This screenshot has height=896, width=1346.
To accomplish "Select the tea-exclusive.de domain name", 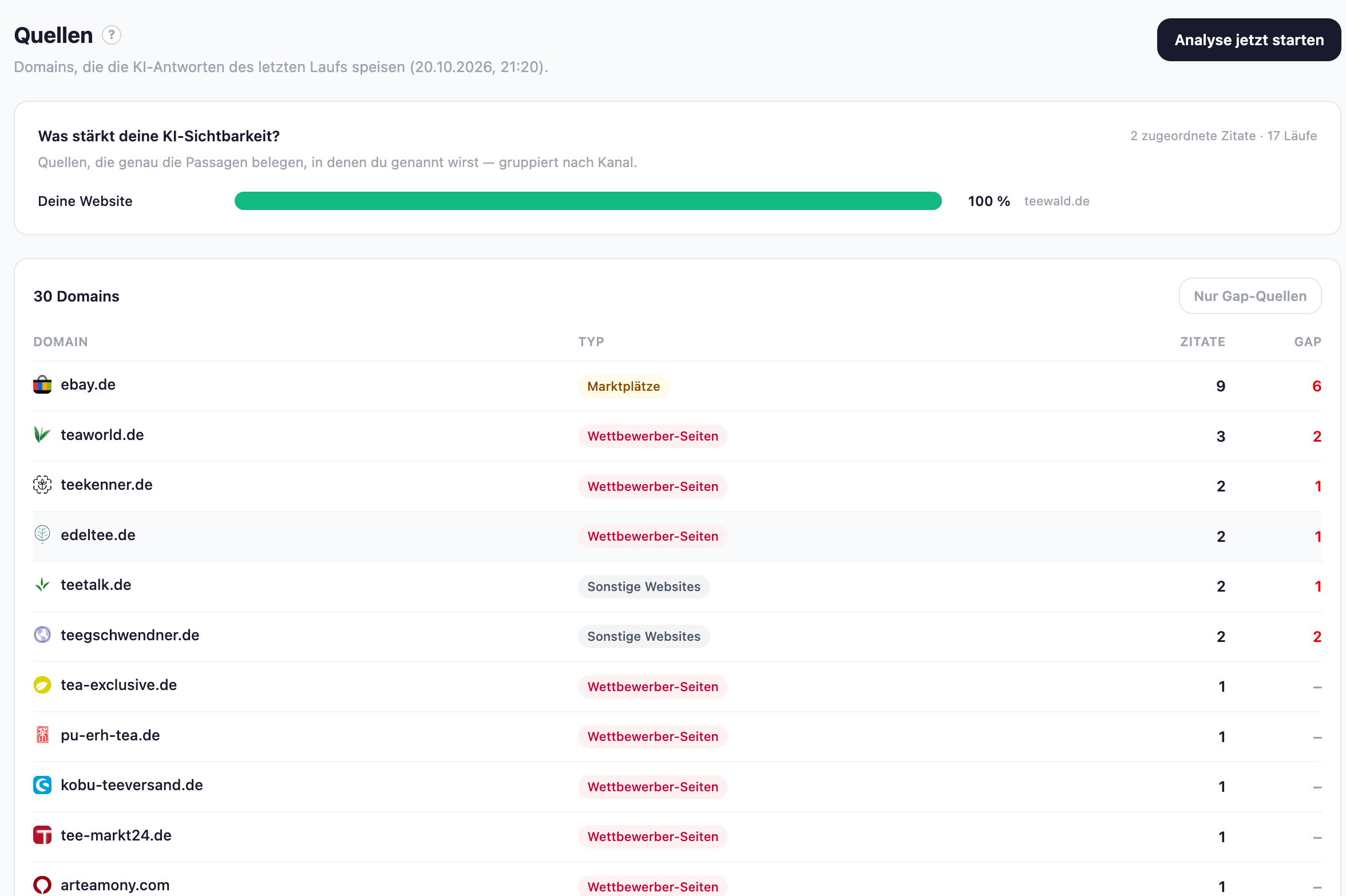I will pyautogui.click(x=118, y=685).
